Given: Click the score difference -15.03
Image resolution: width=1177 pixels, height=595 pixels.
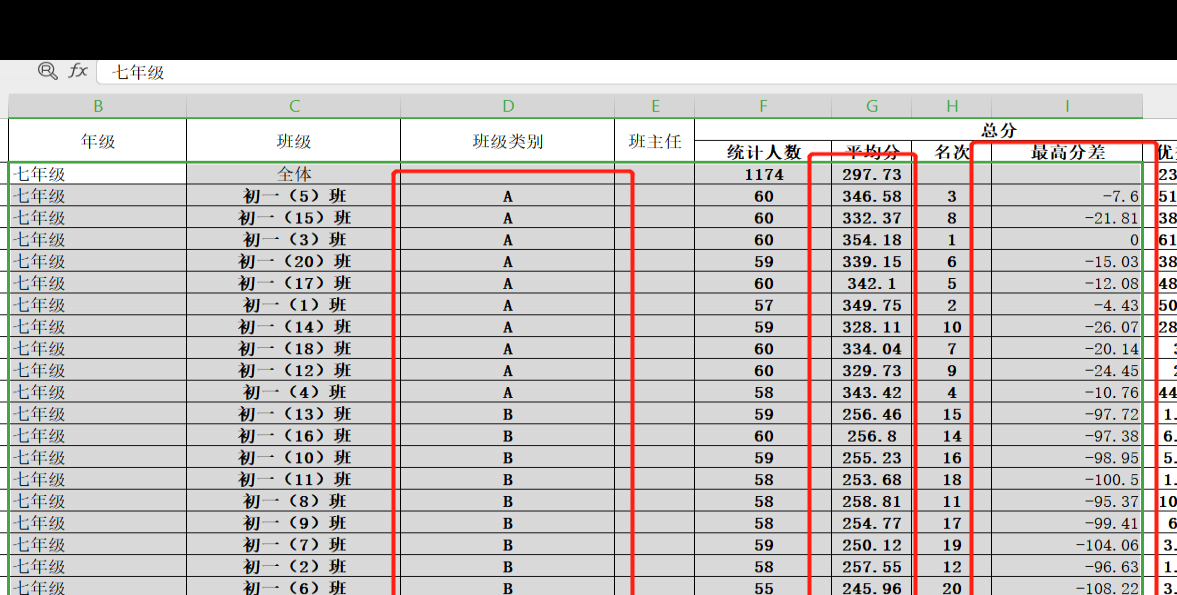Looking at the screenshot, I should tap(1067, 261).
